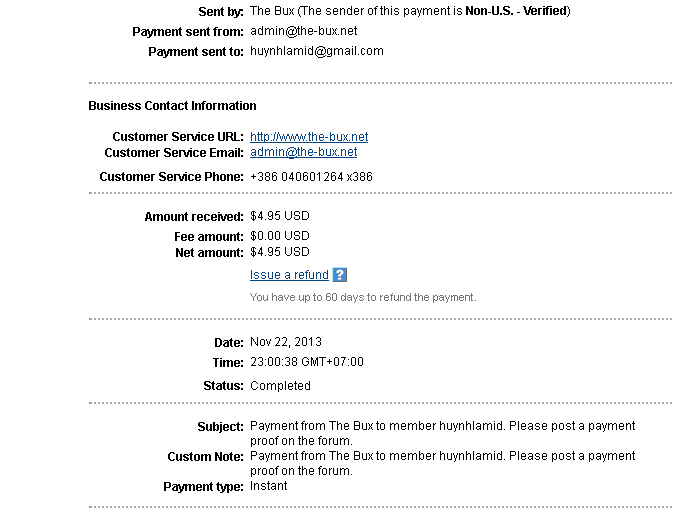Click the Completed status value
The height and width of the screenshot is (510, 673).
click(x=280, y=385)
